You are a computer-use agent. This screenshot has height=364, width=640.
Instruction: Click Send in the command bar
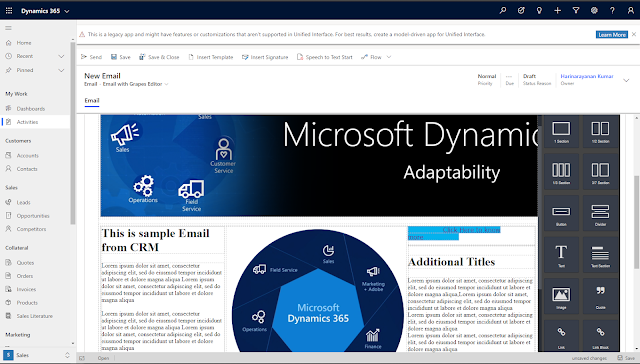pos(91,57)
